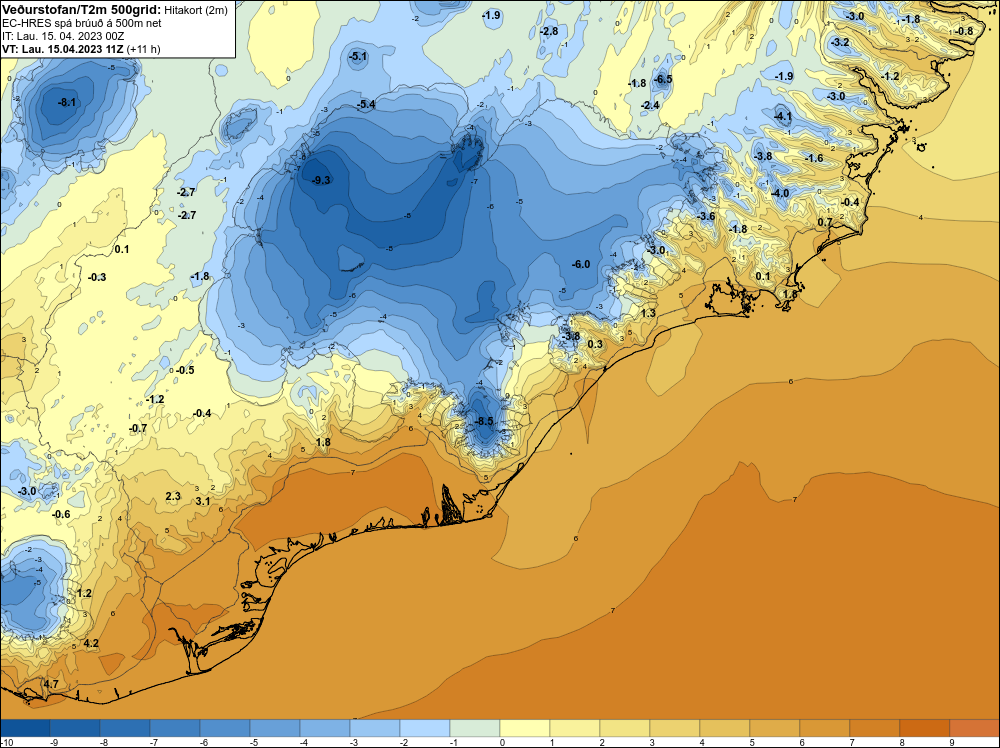This screenshot has height=748, width=1000.
Task: Select the 2.3 temperature label
Action: coord(173,496)
